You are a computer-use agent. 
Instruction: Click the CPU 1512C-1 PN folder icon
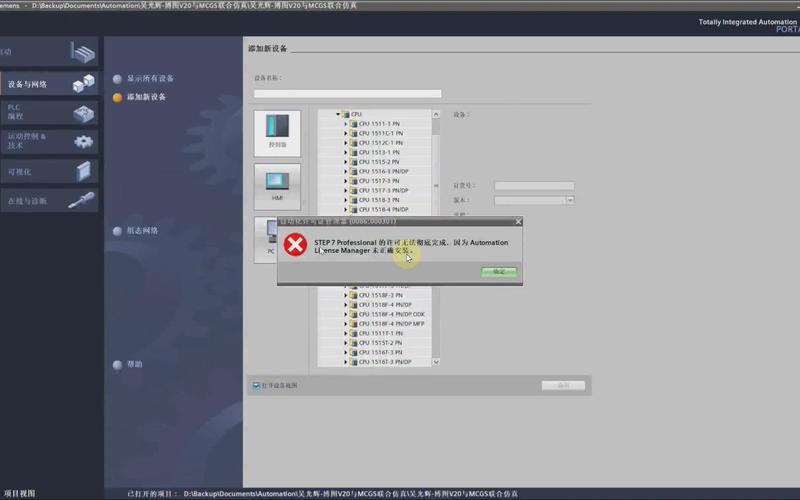tap(353, 143)
